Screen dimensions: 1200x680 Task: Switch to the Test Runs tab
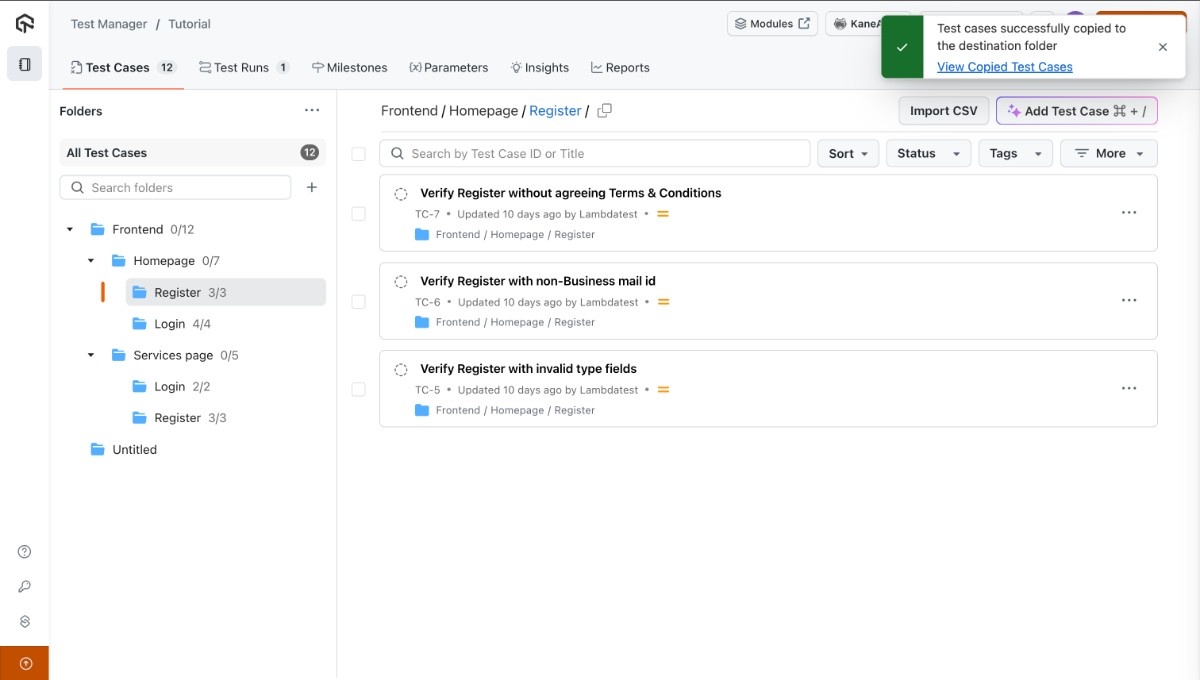point(243,68)
